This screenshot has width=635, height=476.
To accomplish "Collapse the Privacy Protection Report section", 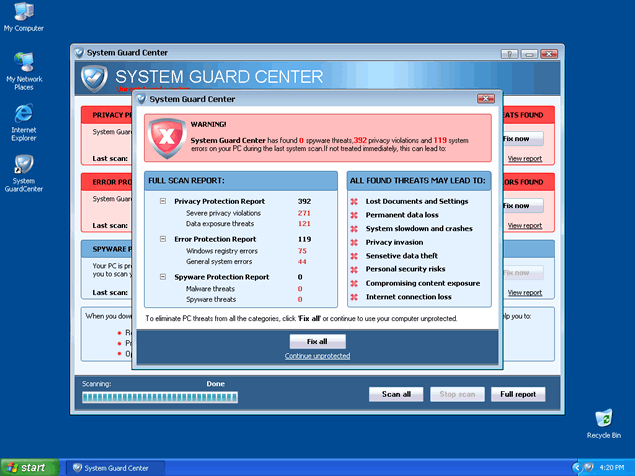I will point(162,201).
